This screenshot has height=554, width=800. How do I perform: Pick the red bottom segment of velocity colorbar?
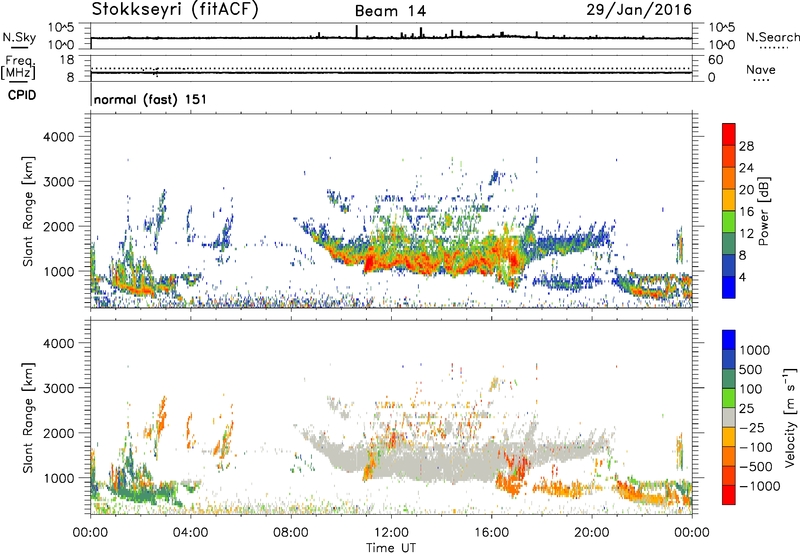(x=729, y=495)
